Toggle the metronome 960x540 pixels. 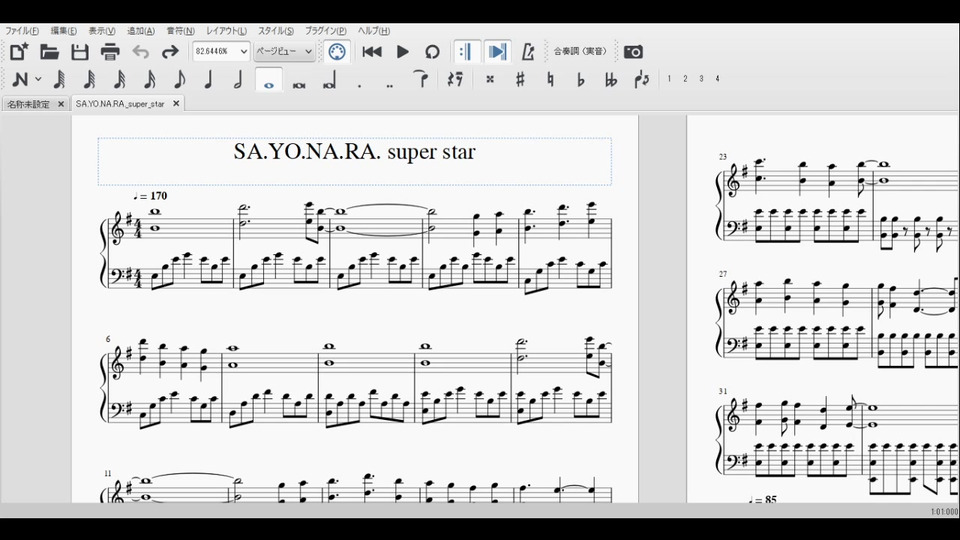528,52
